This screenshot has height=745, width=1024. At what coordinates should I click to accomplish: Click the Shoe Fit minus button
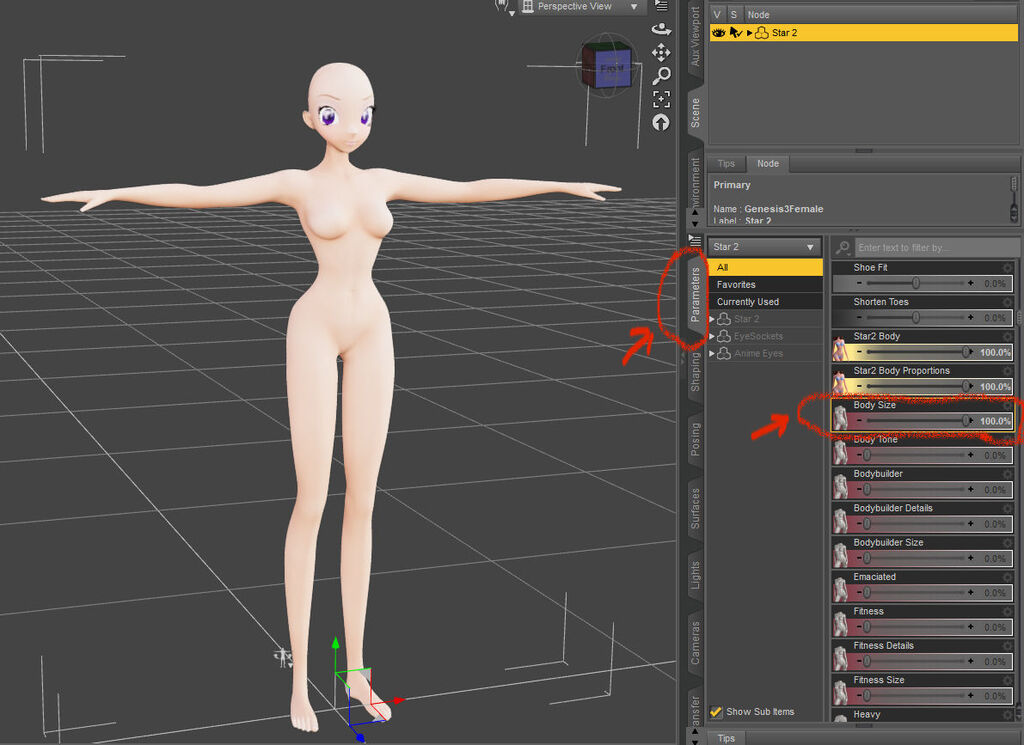859,283
